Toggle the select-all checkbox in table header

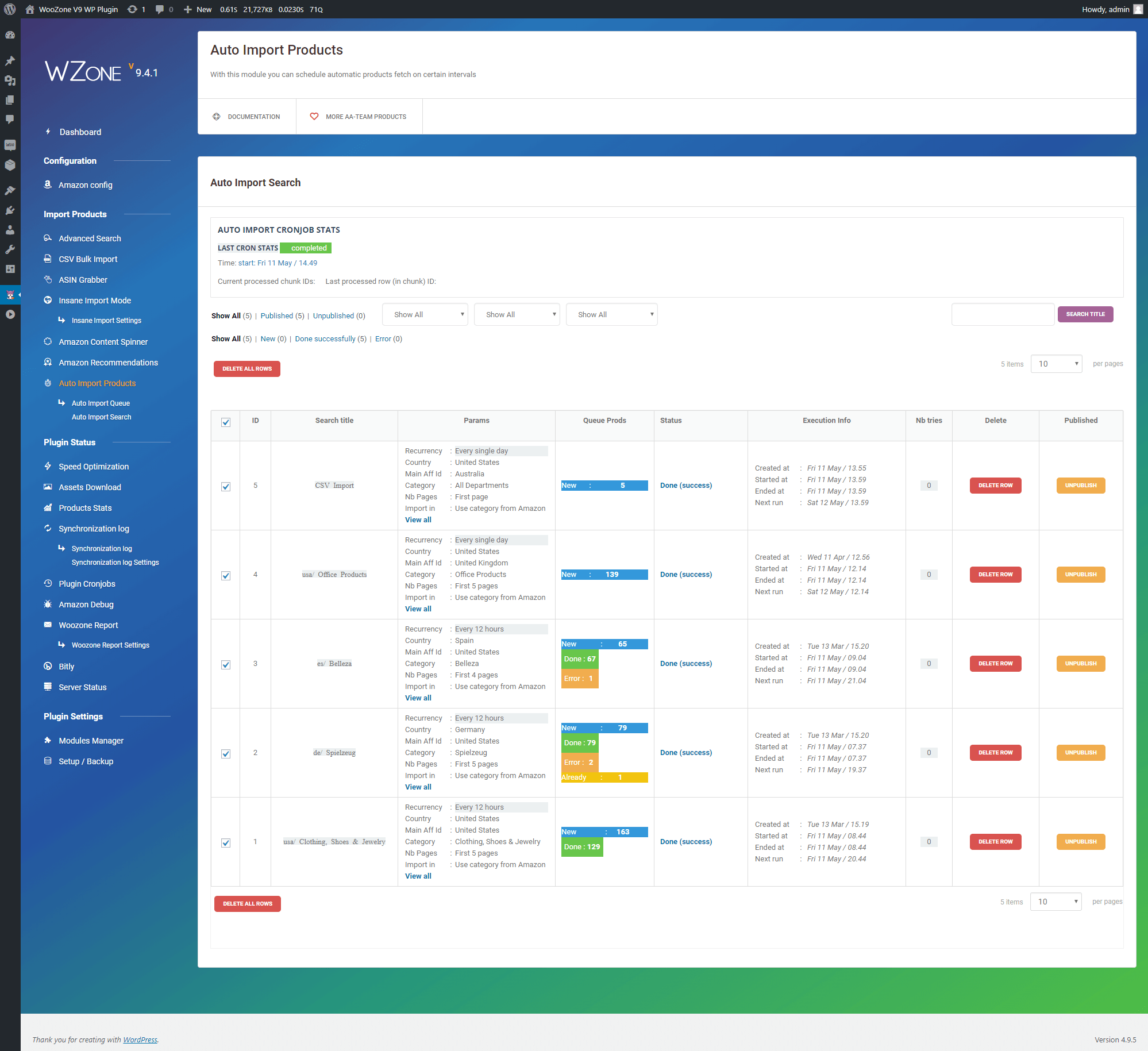226,422
